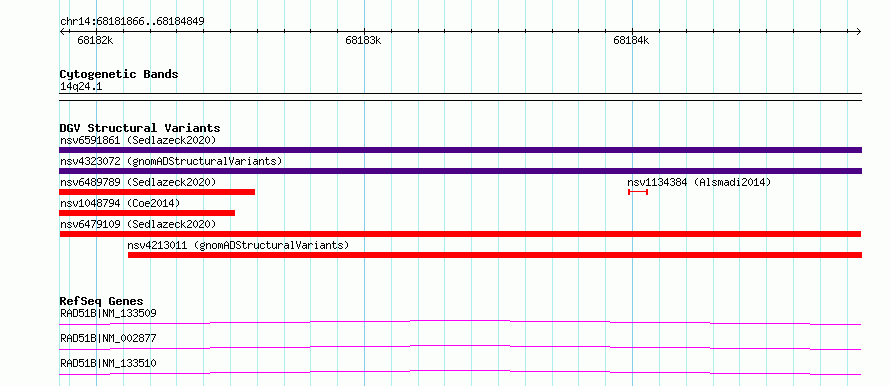890x386 pixels.
Task: Click the magenta line of RAD51B|NM_133509
Action: click(x=460, y=322)
